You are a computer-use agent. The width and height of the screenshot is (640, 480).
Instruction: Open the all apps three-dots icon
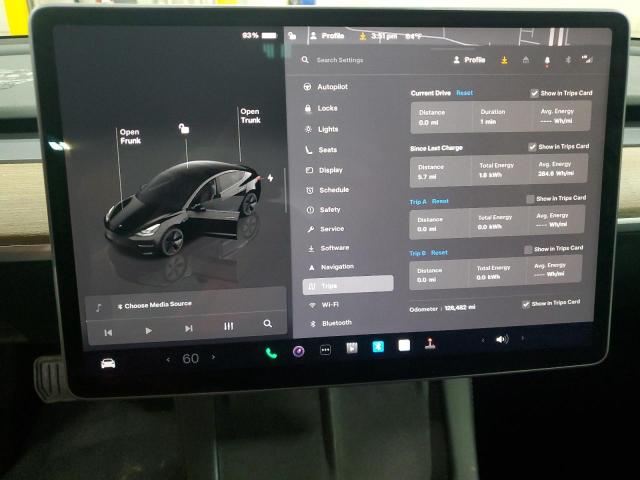pos(325,350)
